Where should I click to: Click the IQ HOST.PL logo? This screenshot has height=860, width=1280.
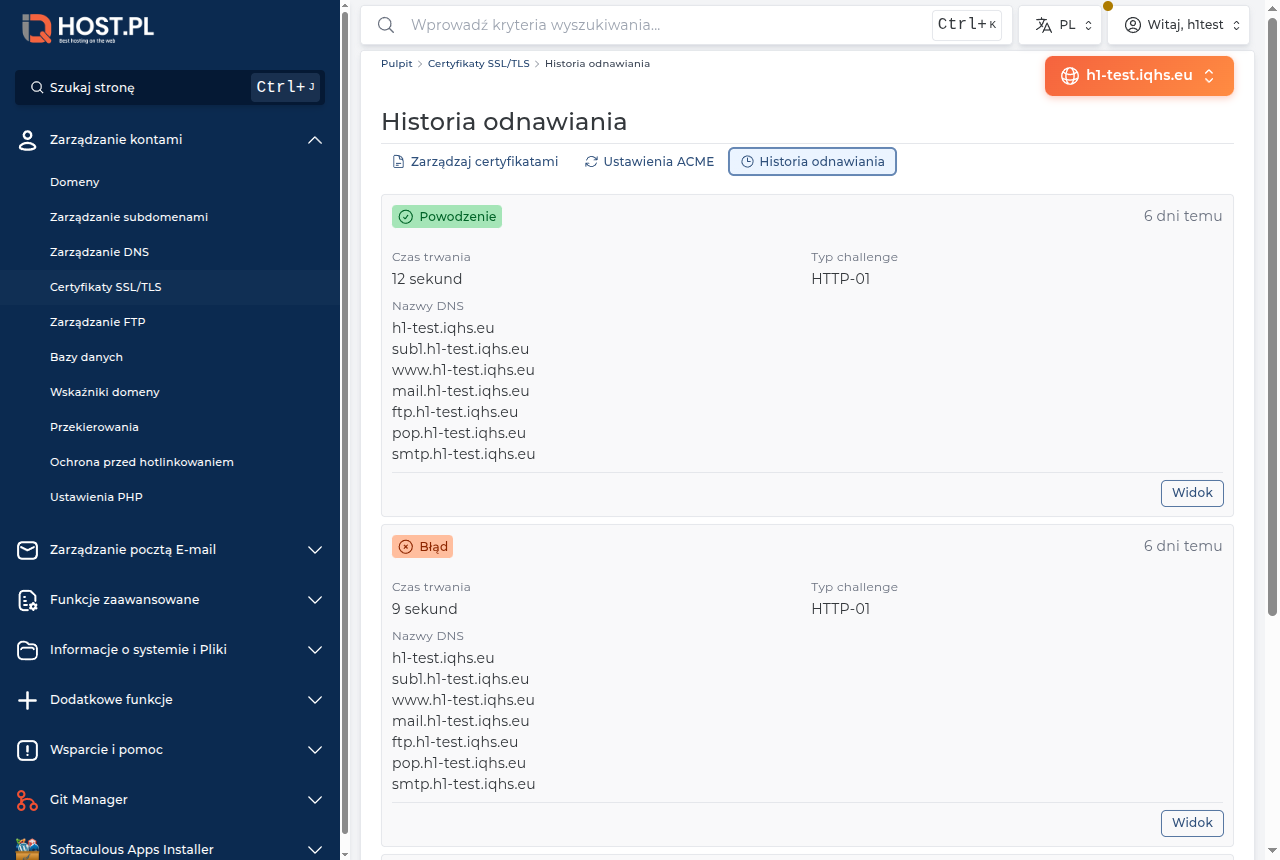click(88, 28)
